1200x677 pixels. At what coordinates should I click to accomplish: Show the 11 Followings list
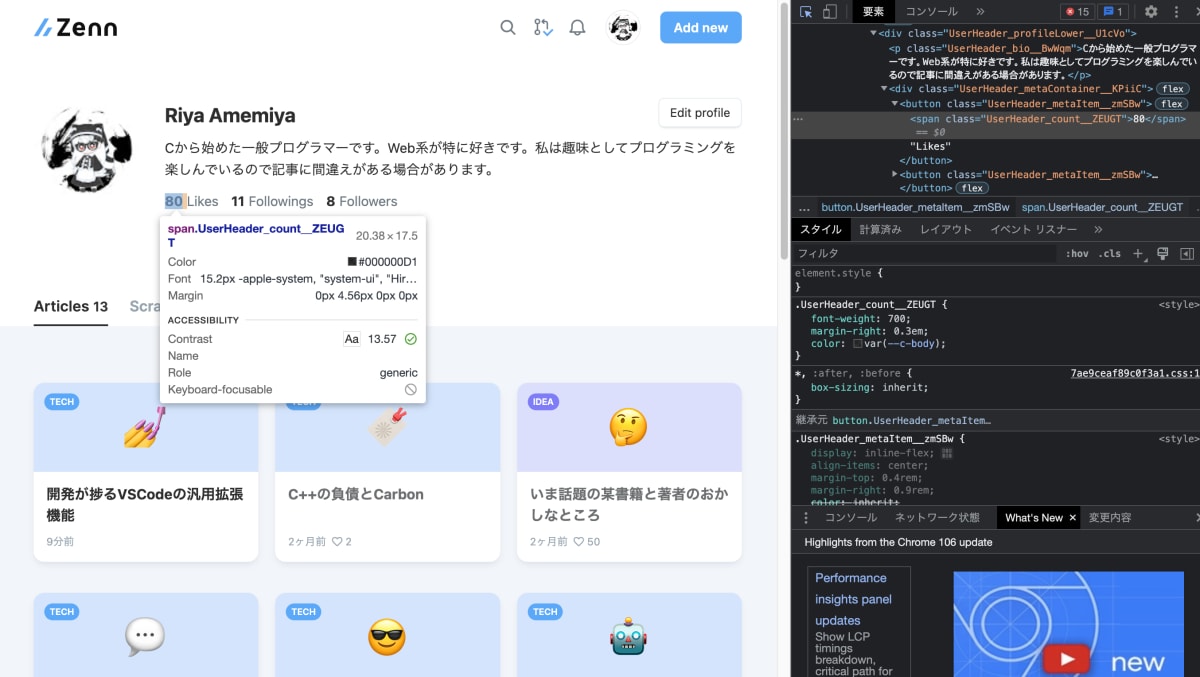(x=272, y=201)
